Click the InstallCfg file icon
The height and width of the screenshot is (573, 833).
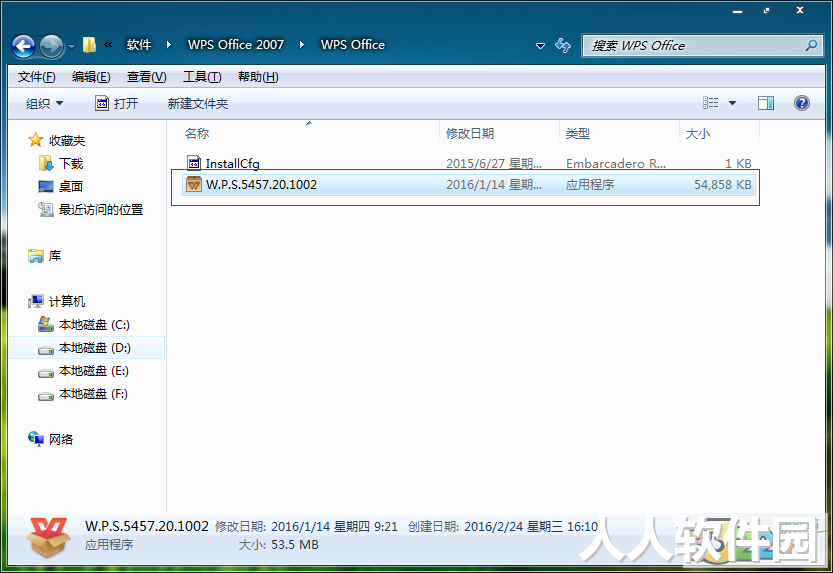(194, 163)
